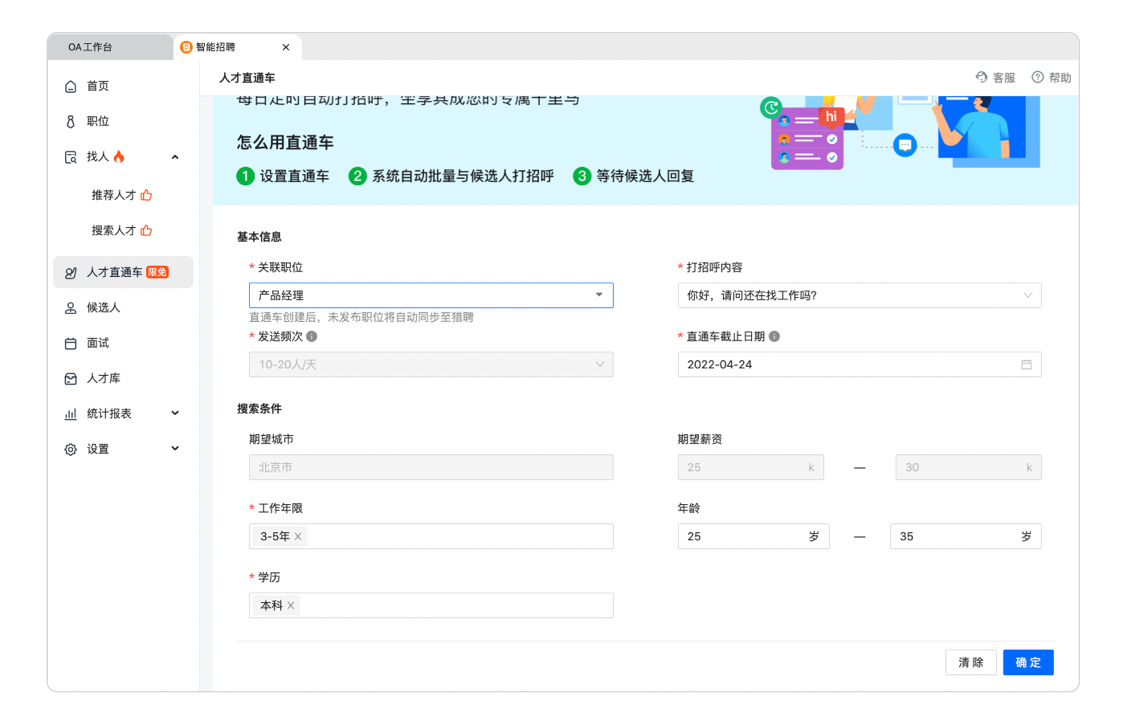Screen dimensions: 1125x726
Task: Remove the 本科 education tag
Action: pos(291,606)
